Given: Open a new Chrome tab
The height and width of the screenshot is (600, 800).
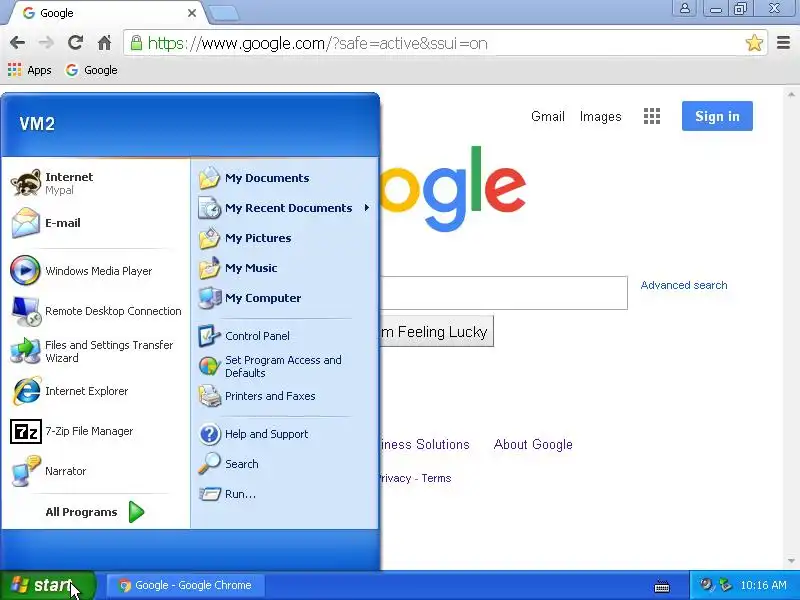Looking at the screenshot, I should click(x=224, y=14).
